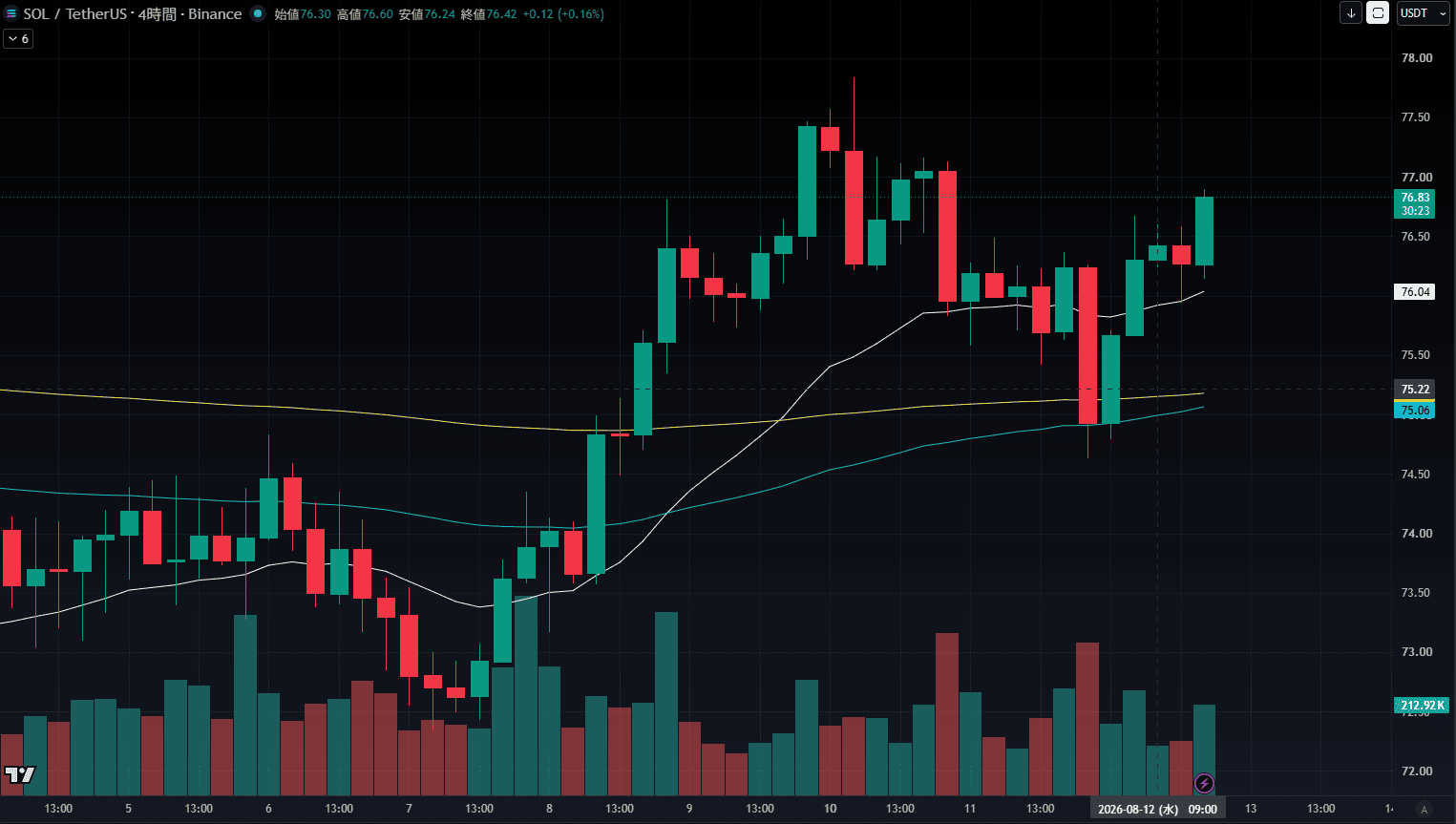Click the 始値 76.30 open value

pos(303,14)
